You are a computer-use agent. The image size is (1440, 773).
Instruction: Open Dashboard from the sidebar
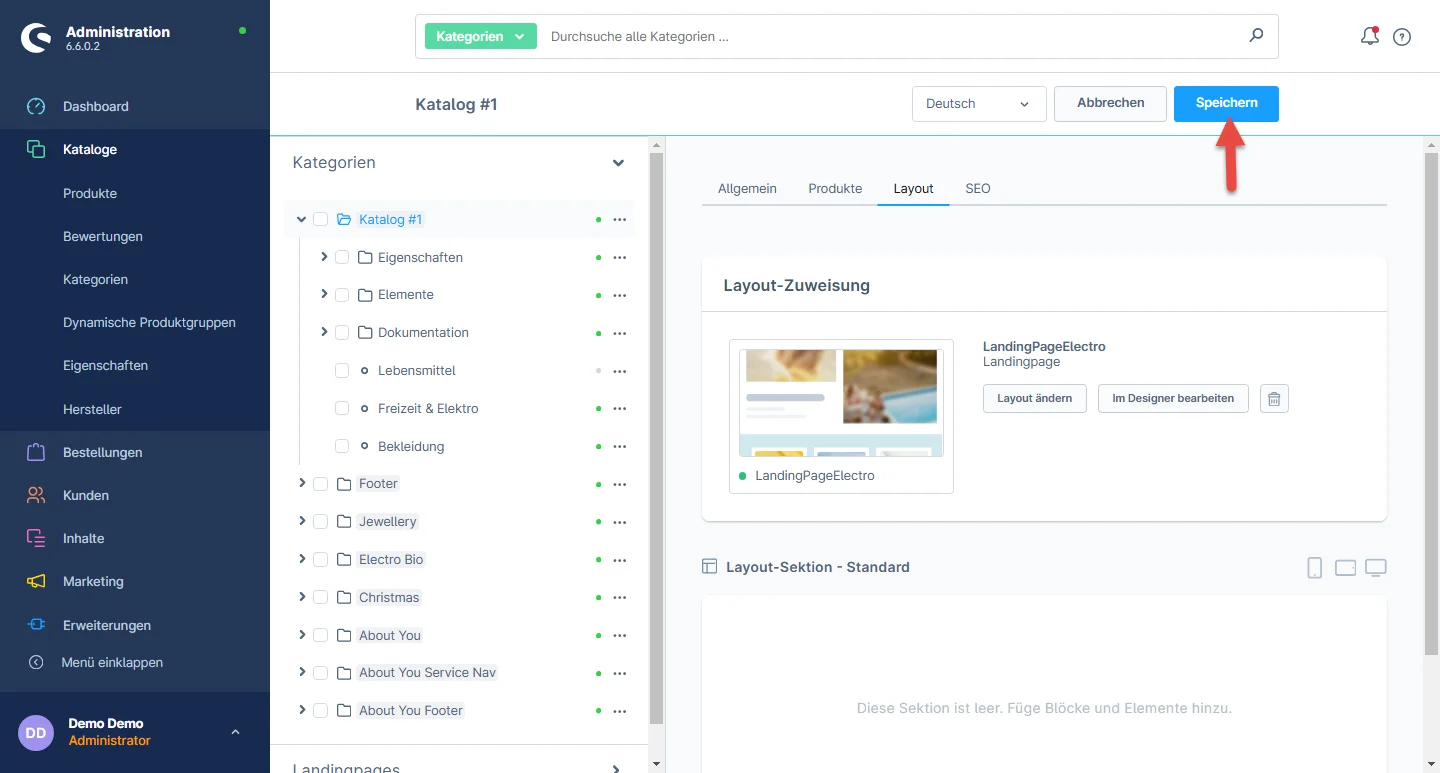tap(96, 106)
